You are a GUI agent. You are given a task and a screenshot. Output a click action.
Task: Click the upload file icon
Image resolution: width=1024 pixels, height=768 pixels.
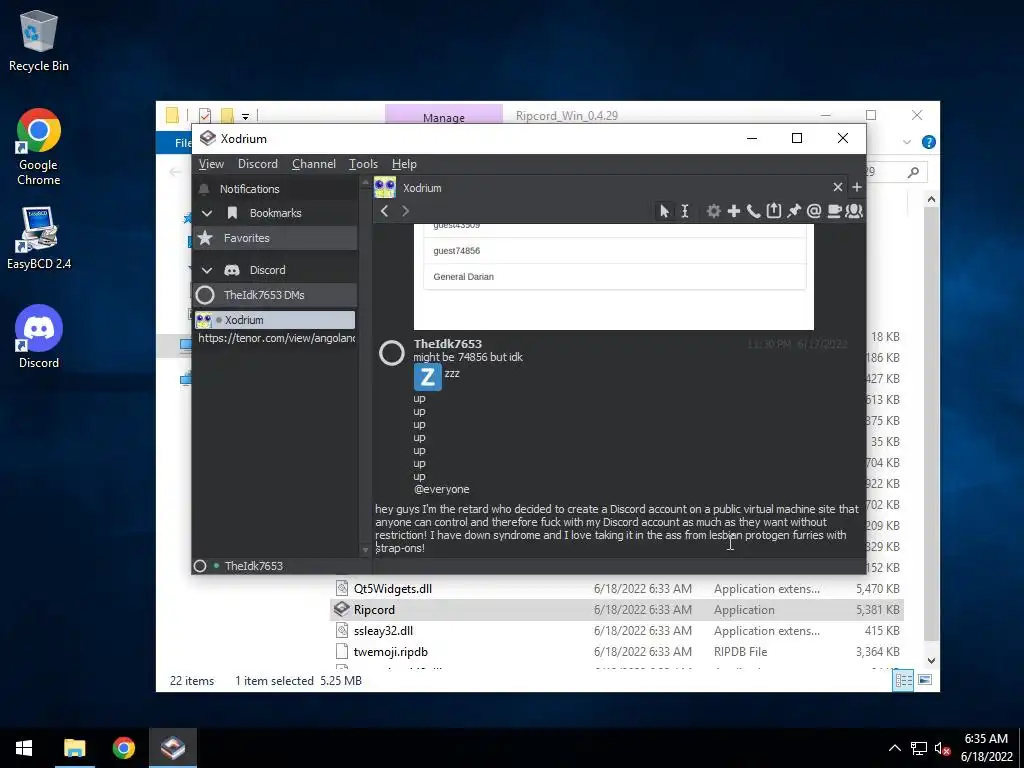774,210
